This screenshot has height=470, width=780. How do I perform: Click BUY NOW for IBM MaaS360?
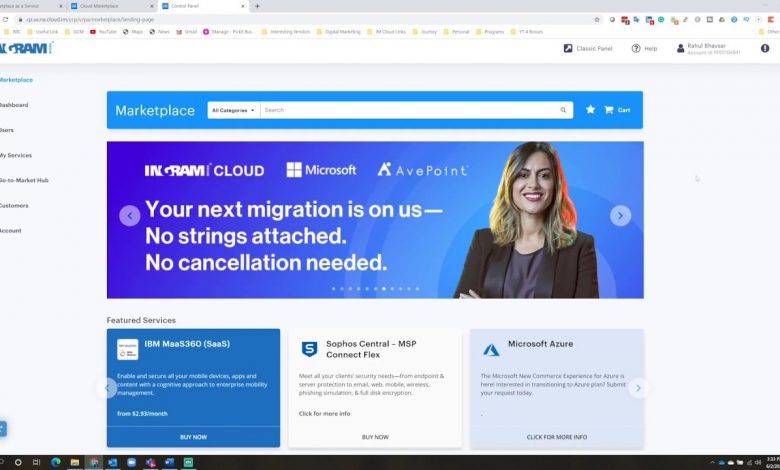click(193, 437)
